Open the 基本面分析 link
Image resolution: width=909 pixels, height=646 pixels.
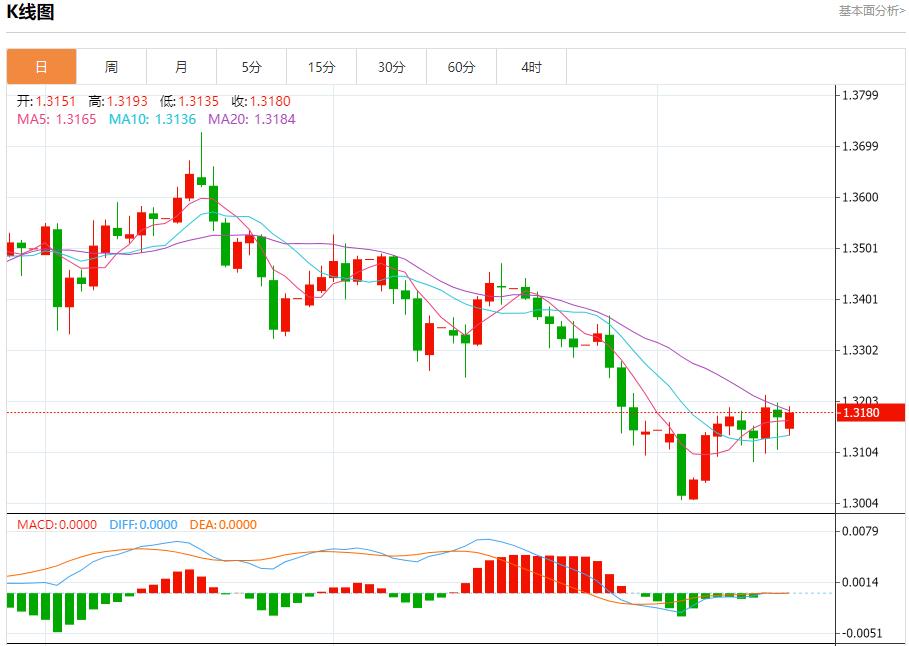pos(871,10)
